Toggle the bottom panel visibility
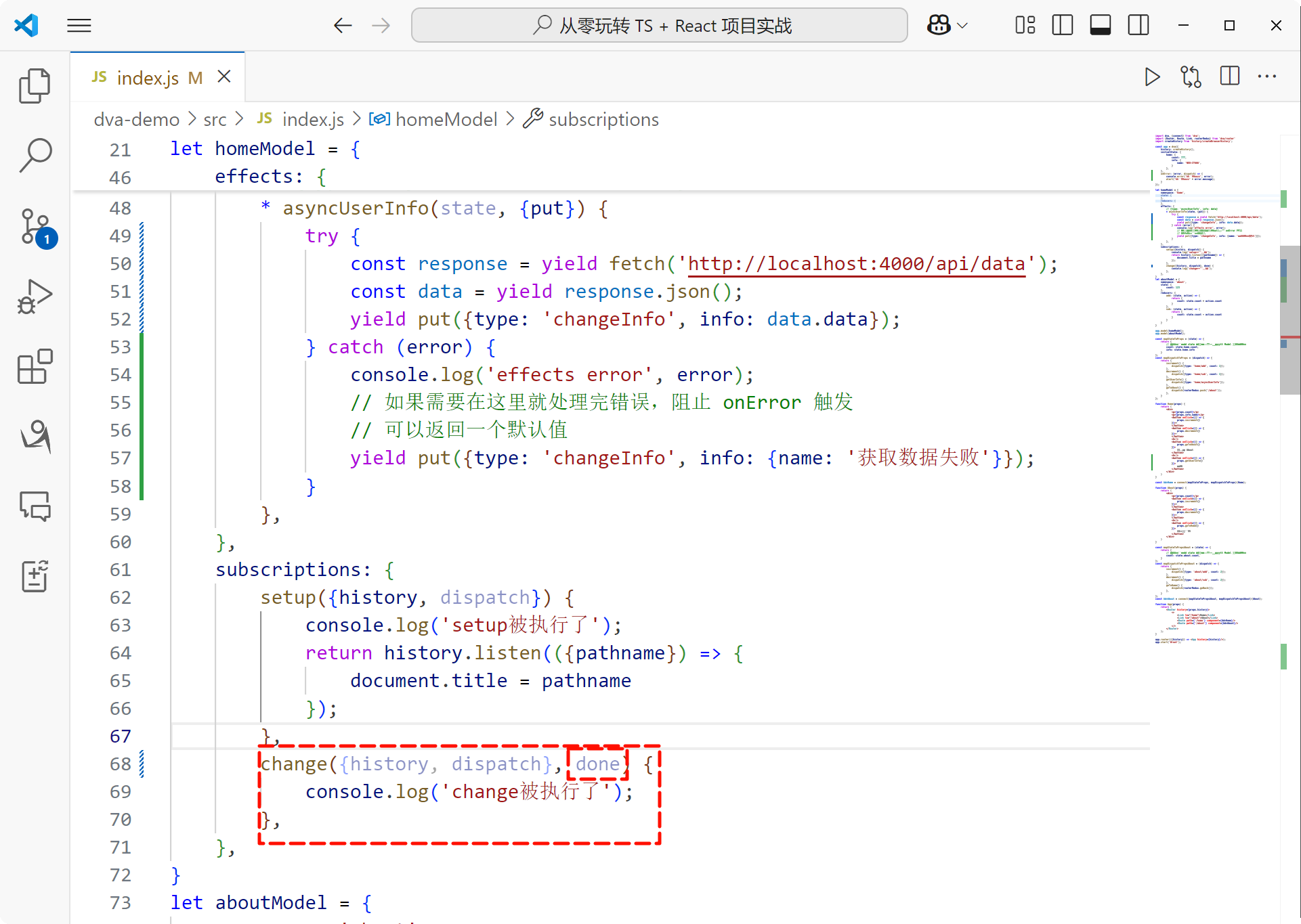This screenshot has height=924, width=1301. 1100,26
